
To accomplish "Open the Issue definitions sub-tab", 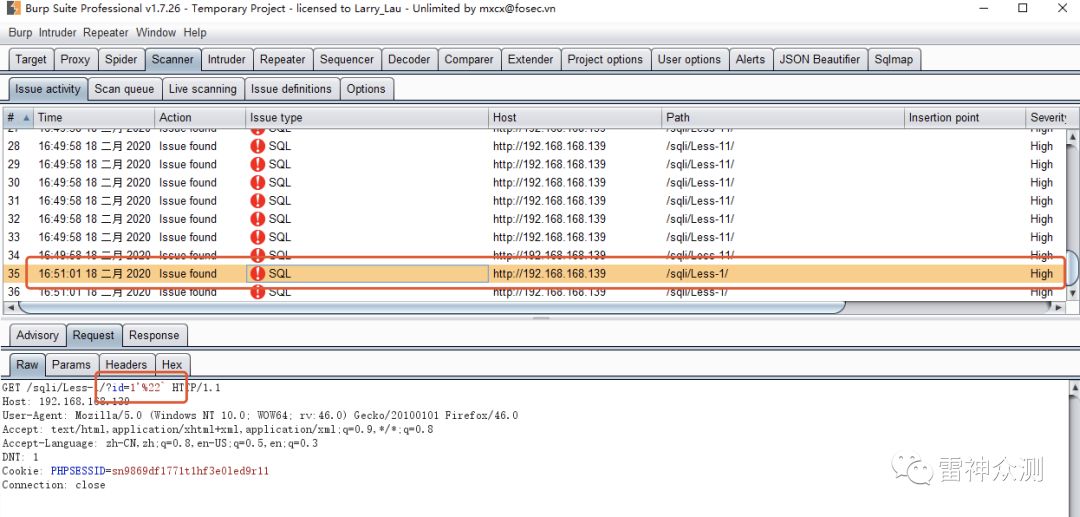I will 291,89.
